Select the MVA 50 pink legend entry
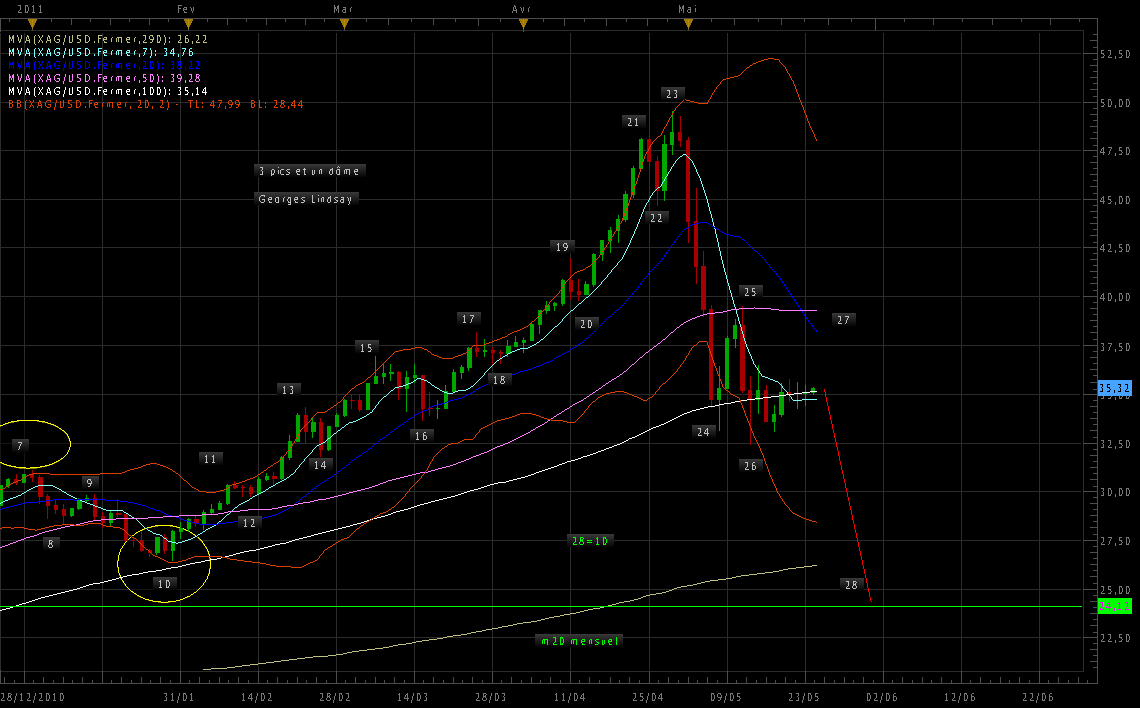 [x=104, y=77]
